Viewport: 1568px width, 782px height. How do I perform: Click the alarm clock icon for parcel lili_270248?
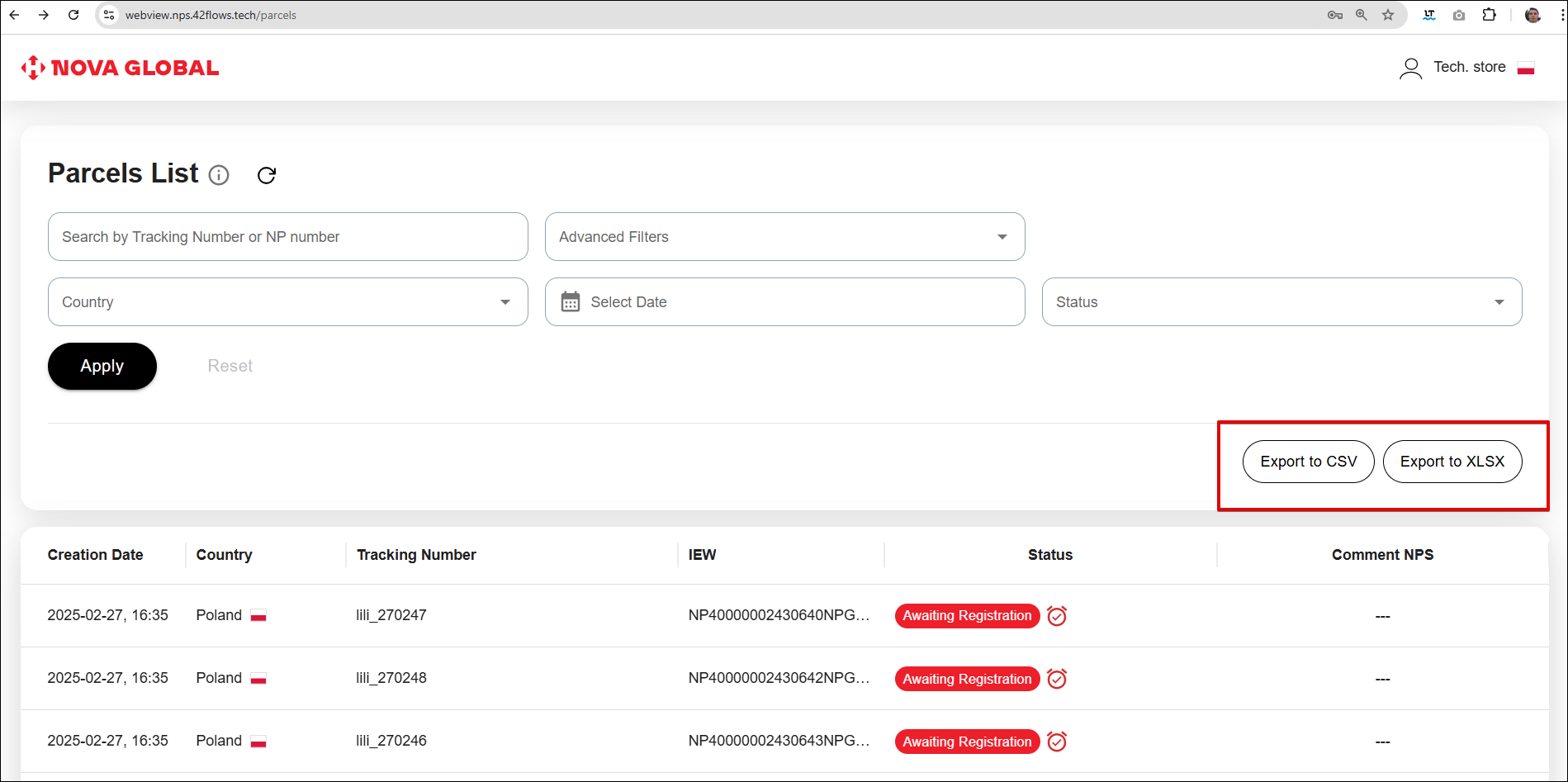pyautogui.click(x=1057, y=679)
